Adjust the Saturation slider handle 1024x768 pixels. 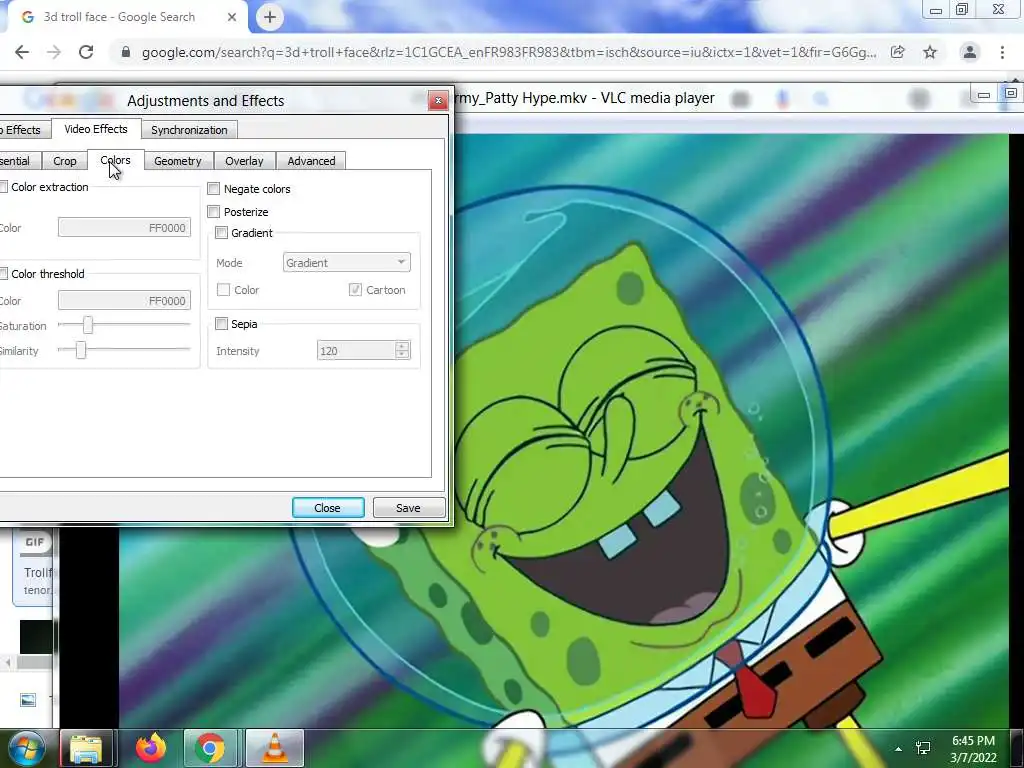click(88, 325)
